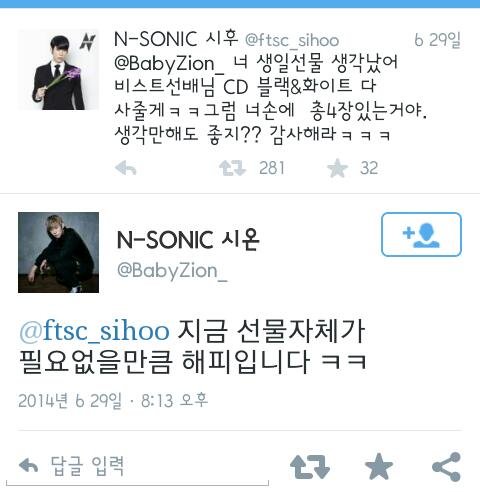Open N-SONIC 시후 profile picture
The image size is (480, 492).
(x=58, y=70)
